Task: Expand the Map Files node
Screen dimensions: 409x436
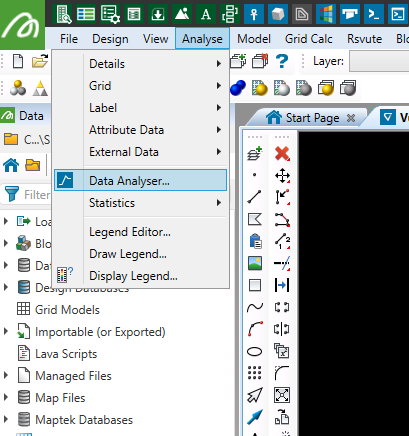Action: point(6,397)
